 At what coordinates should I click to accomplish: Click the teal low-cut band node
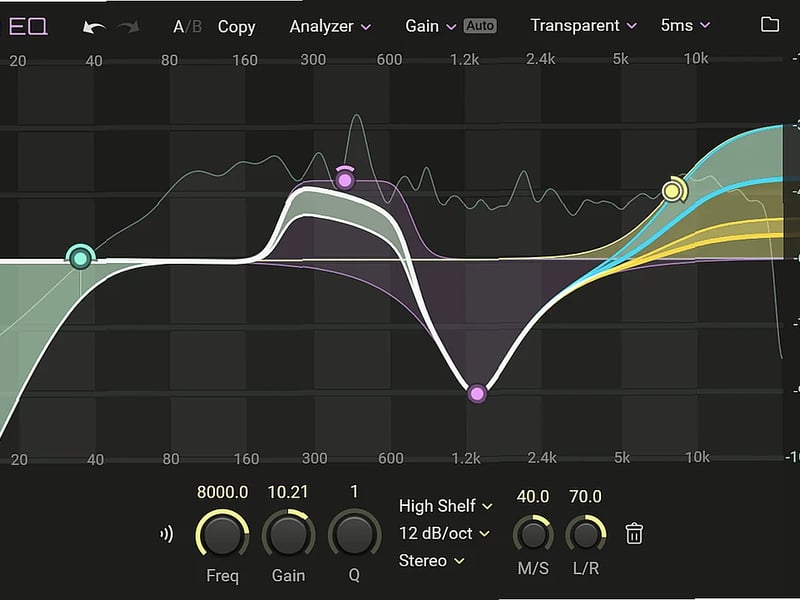[x=80, y=259]
